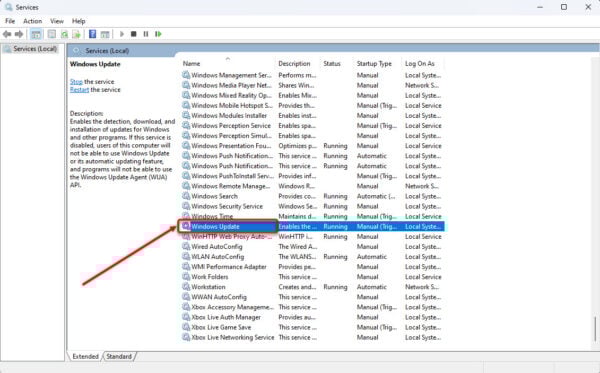Click the Work Folders gear icon
Image resolution: width=600 pixels, height=373 pixels.
click(186, 277)
